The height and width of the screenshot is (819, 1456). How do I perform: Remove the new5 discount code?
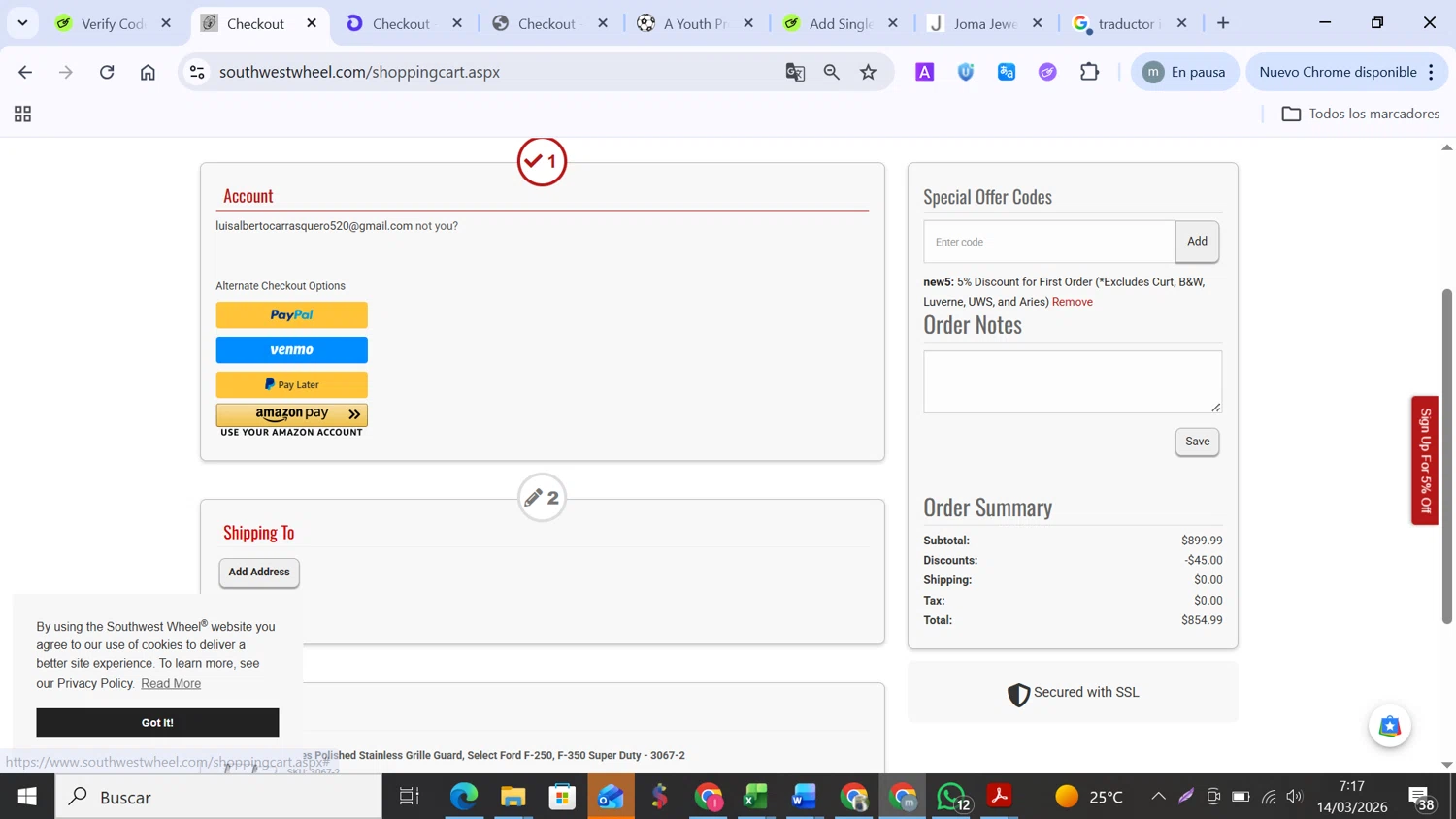[x=1073, y=302]
